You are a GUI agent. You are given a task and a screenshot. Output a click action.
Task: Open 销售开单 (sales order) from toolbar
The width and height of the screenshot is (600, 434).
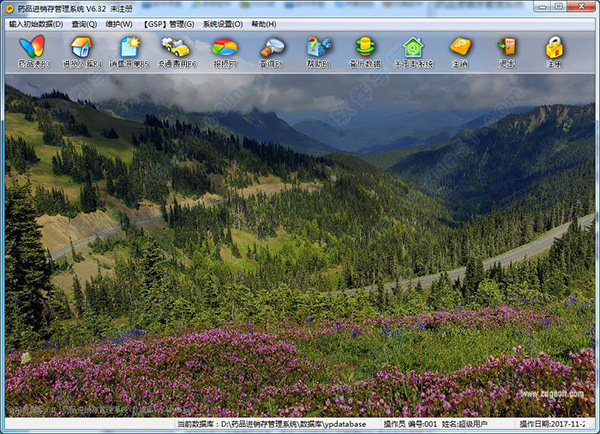click(129, 51)
